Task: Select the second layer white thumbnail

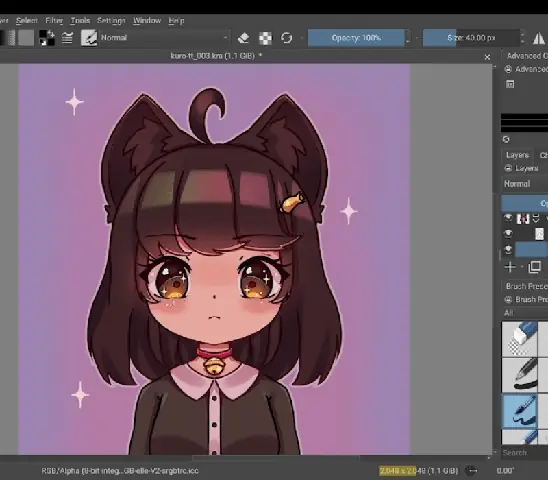Action: (539, 234)
